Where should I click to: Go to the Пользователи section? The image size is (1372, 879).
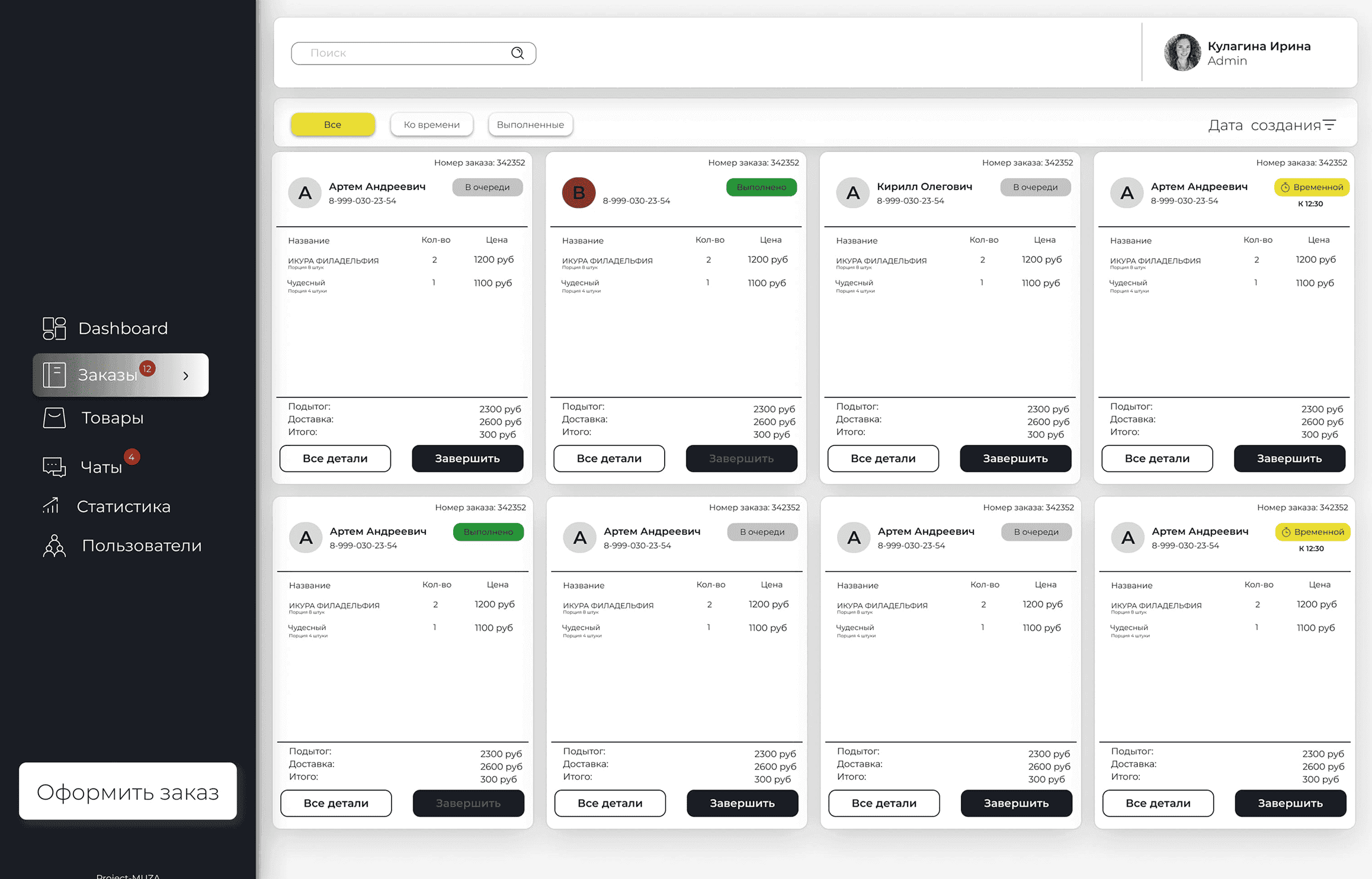tap(142, 546)
